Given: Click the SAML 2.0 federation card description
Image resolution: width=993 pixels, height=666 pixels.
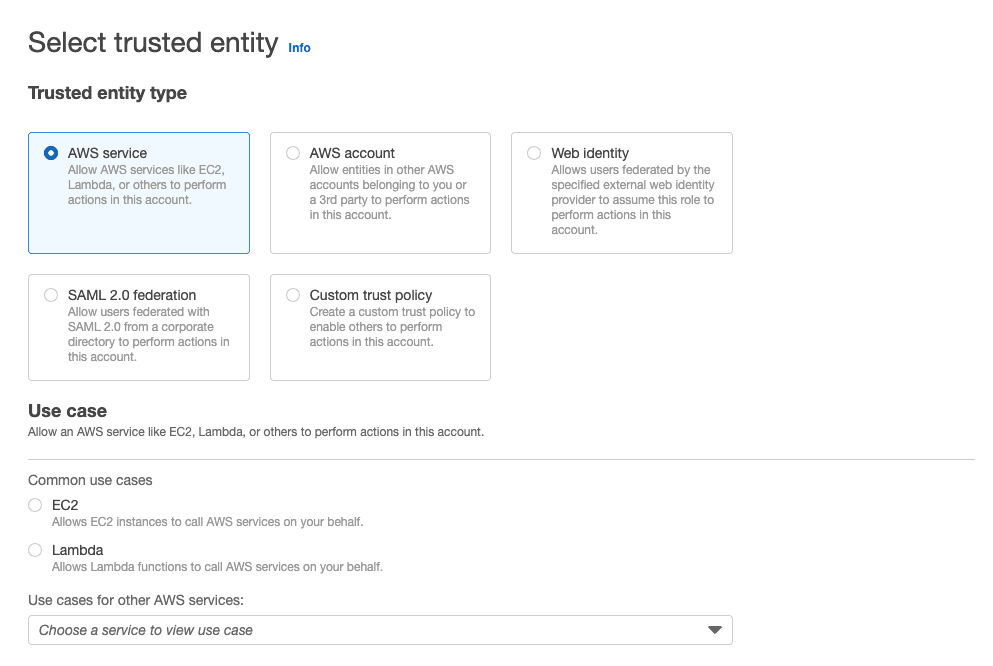Looking at the screenshot, I should click(x=148, y=334).
